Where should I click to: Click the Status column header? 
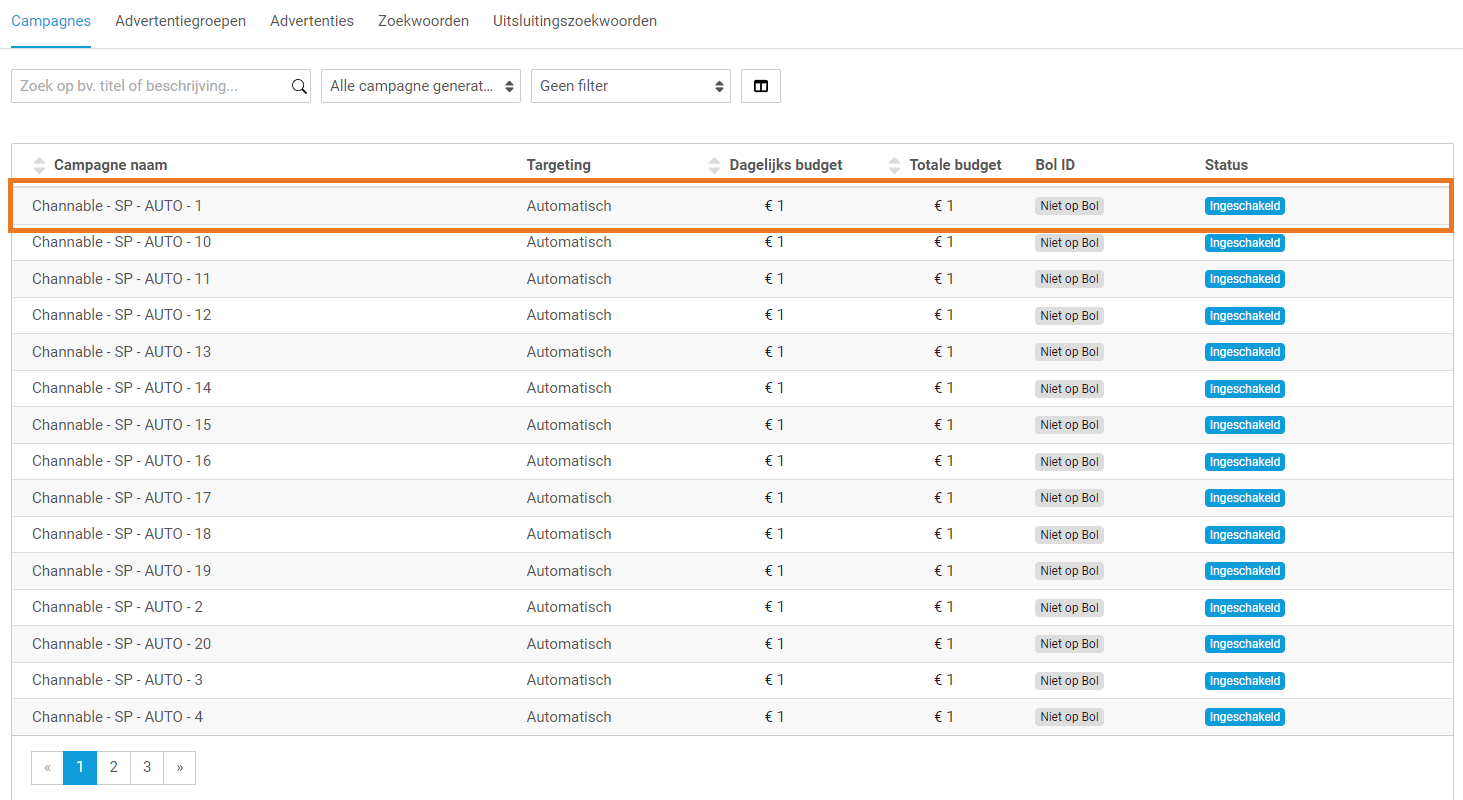(1226, 165)
